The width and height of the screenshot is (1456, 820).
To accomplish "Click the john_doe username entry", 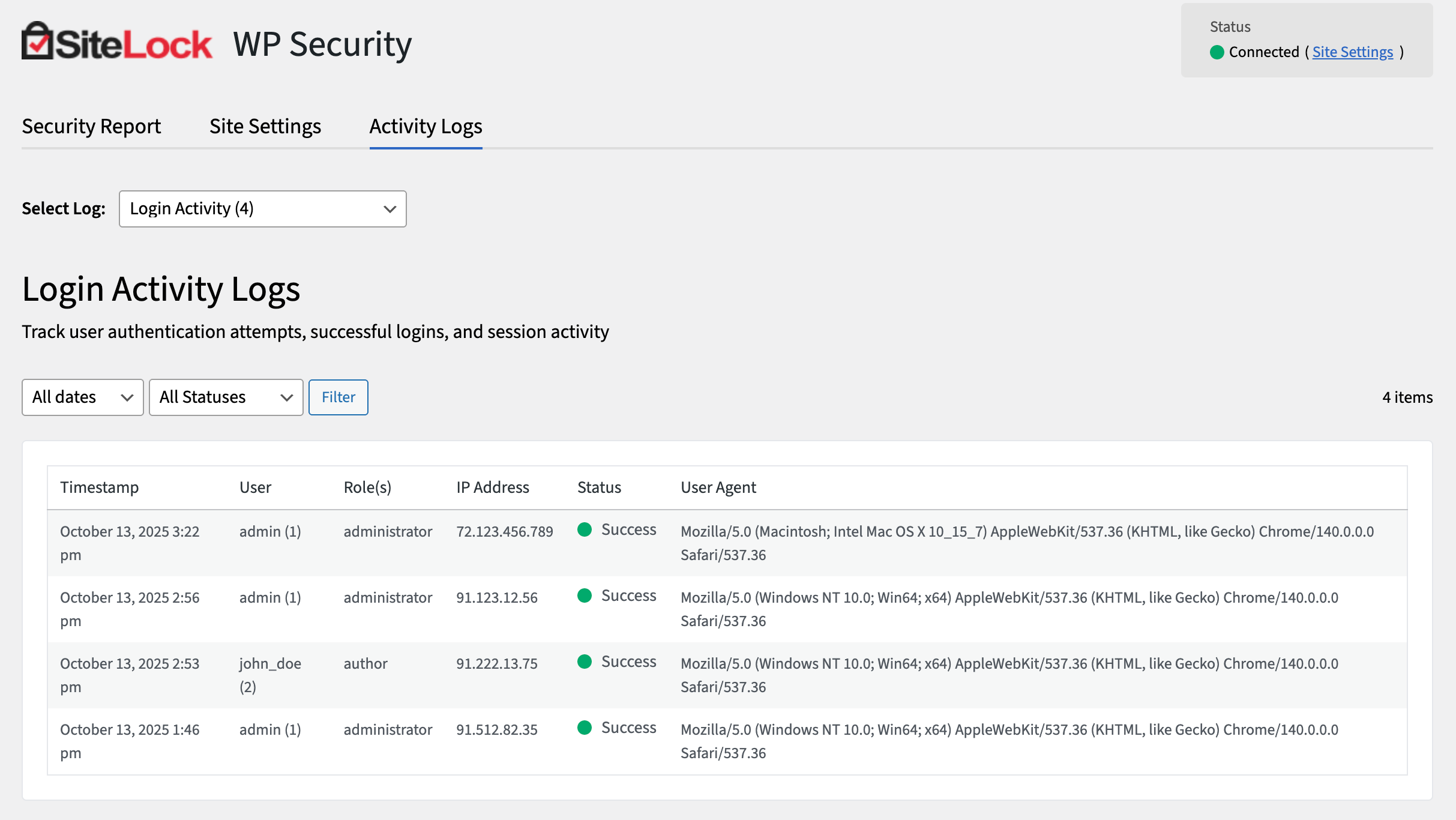I will pyautogui.click(x=269, y=663).
